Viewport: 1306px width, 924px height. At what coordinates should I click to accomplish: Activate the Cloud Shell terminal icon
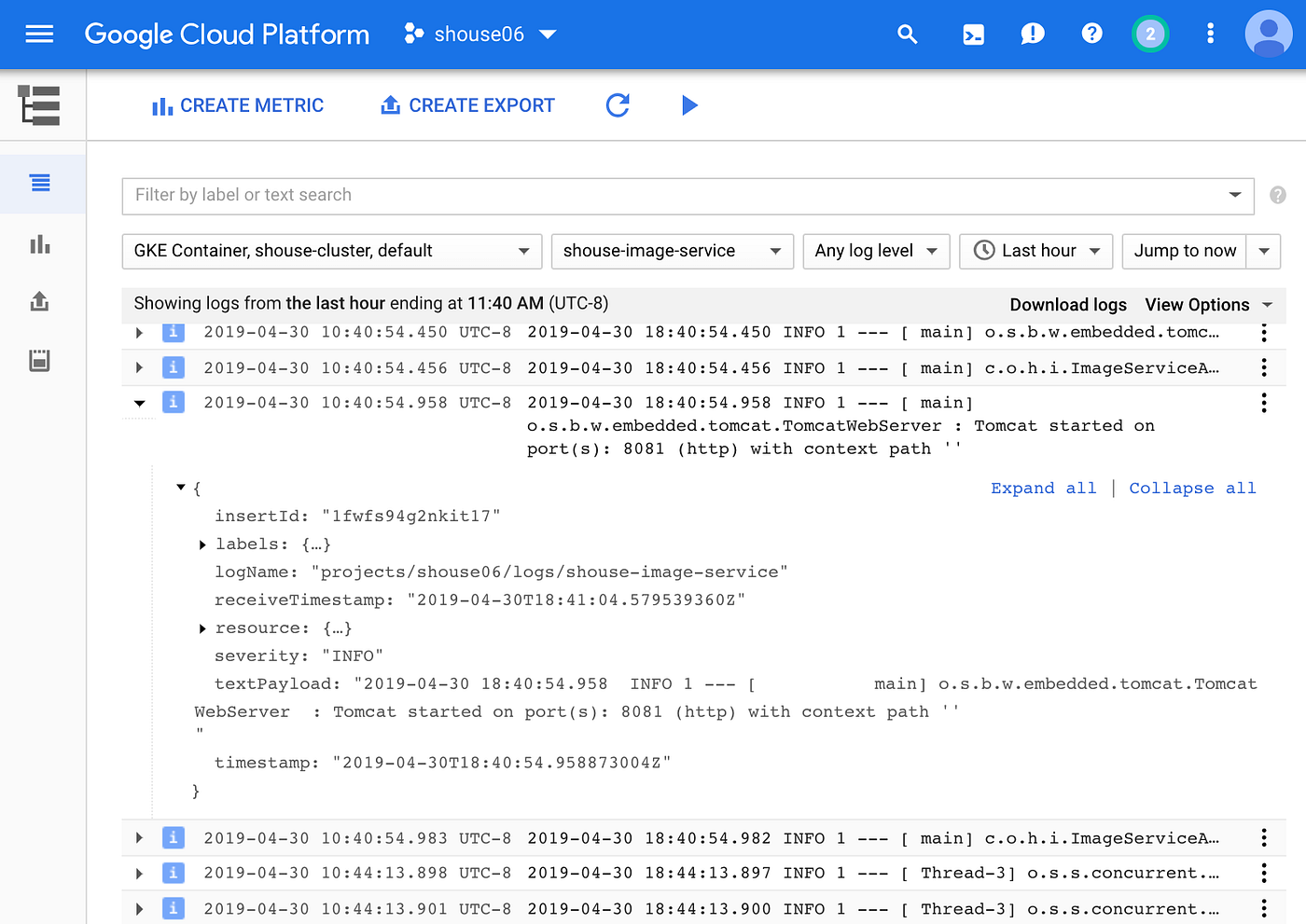973,34
